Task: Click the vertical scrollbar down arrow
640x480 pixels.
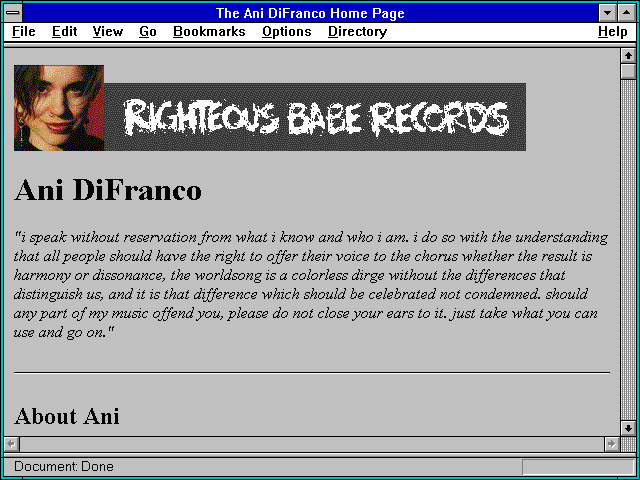Action: point(628,428)
